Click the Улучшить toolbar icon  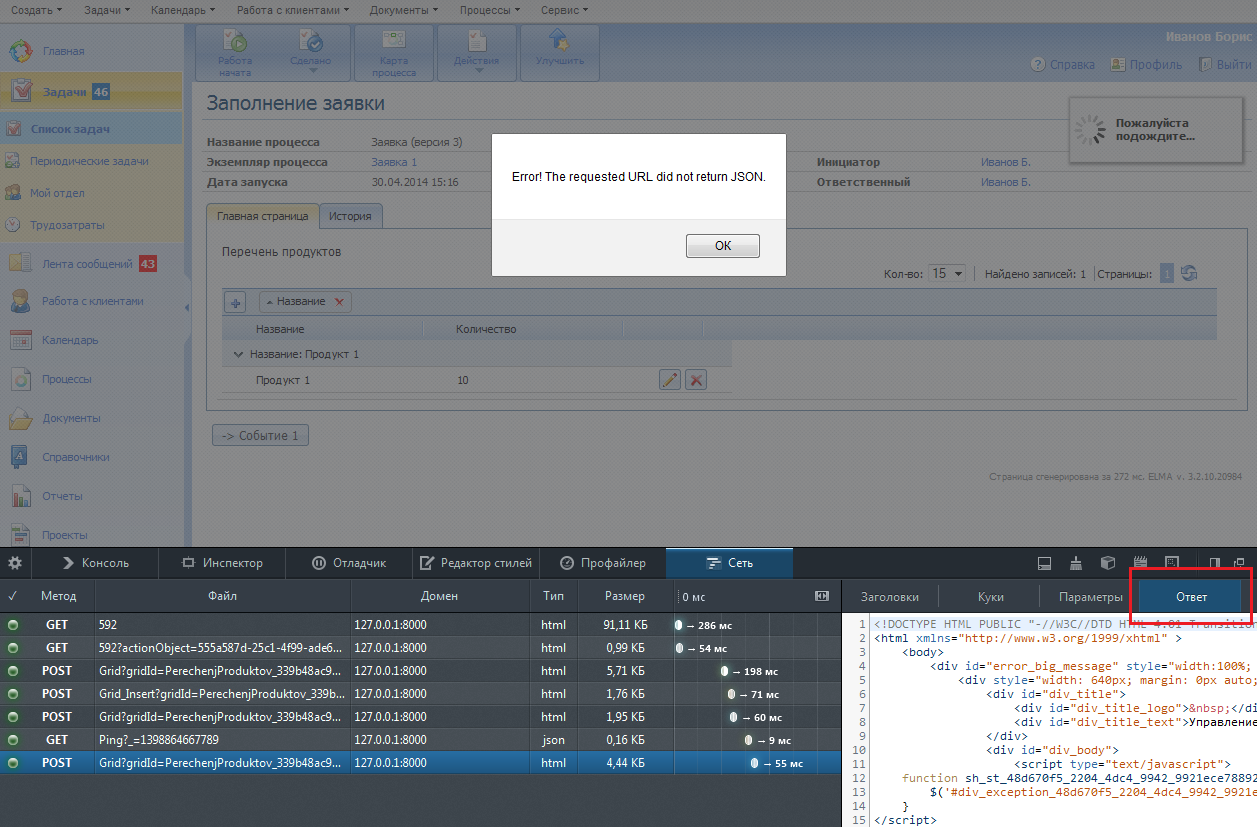(559, 44)
